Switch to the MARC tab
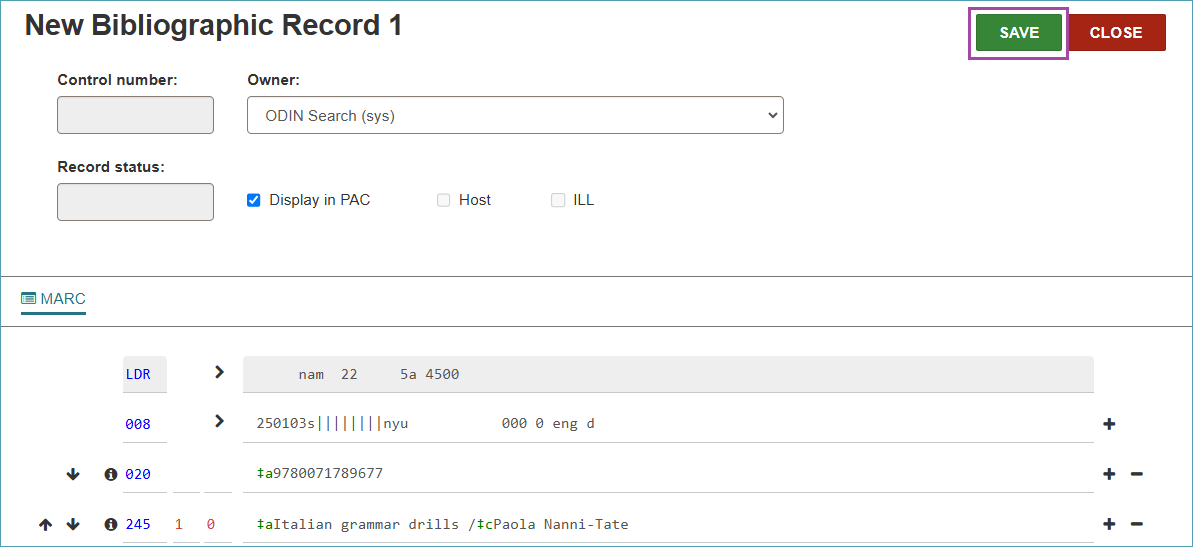Viewport: 1193px width, 547px height. 54,299
